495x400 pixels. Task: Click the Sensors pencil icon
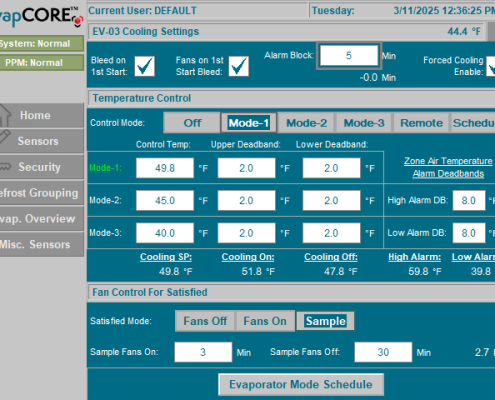[x=5, y=137]
